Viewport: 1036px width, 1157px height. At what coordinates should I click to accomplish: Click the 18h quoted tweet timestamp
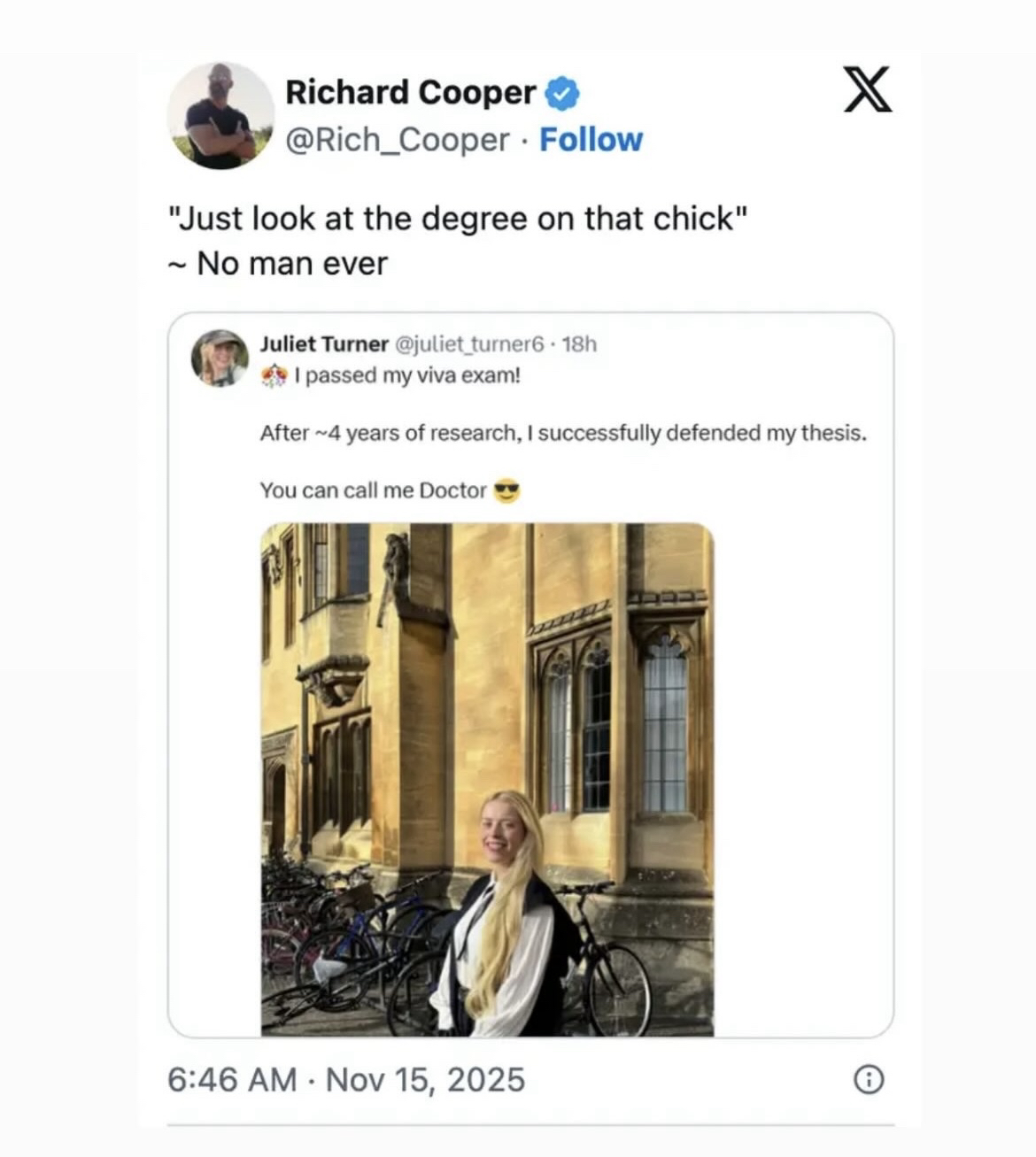point(580,343)
